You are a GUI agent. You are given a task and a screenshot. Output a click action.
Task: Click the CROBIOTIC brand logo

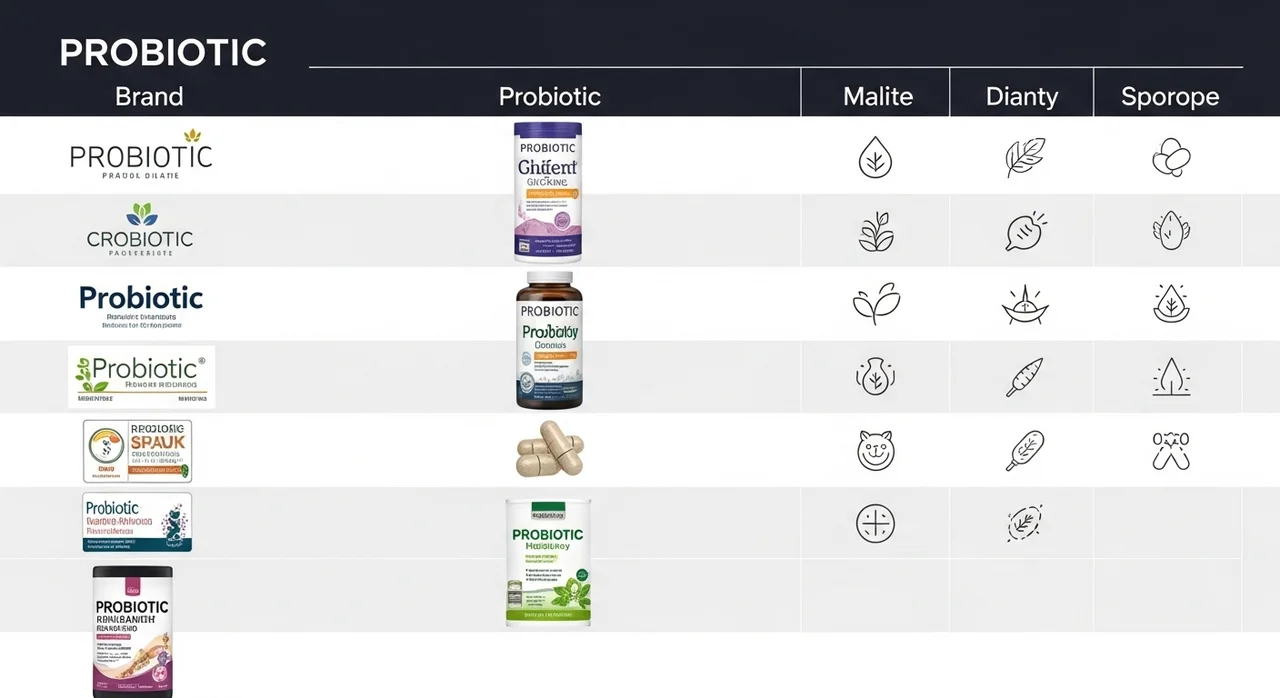140,230
